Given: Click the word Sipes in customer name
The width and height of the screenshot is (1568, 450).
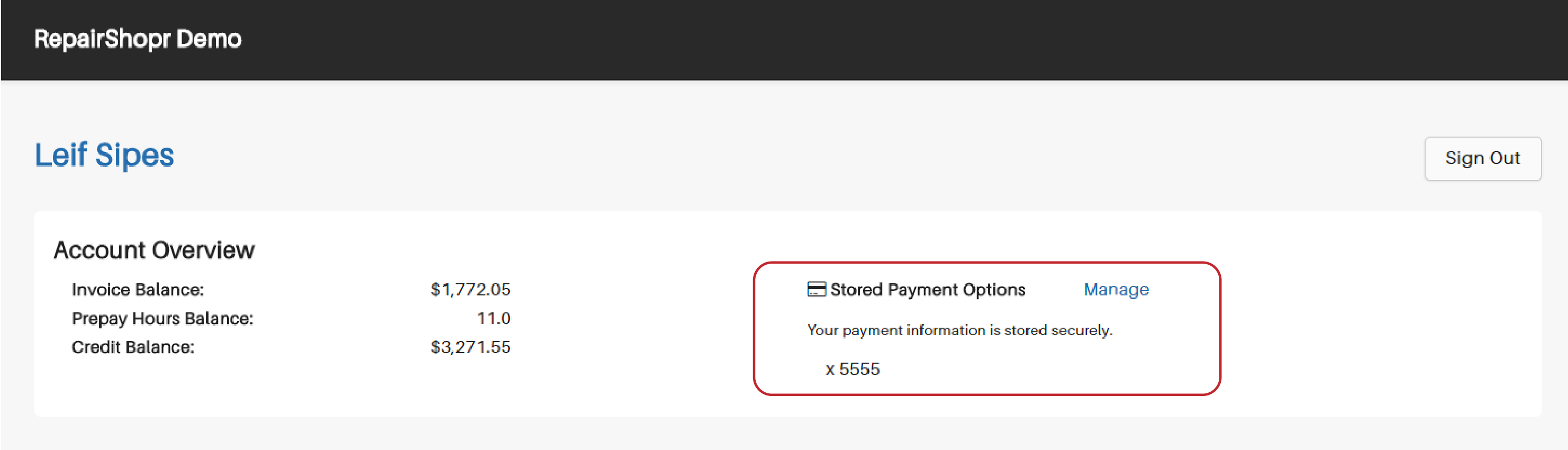Looking at the screenshot, I should tap(134, 156).
